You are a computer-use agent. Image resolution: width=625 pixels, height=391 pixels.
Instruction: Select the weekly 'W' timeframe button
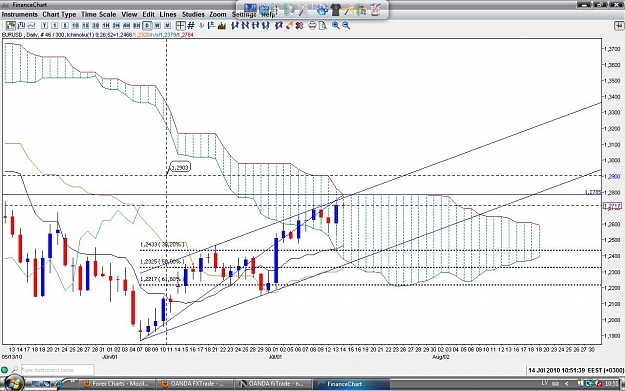tap(157, 26)
